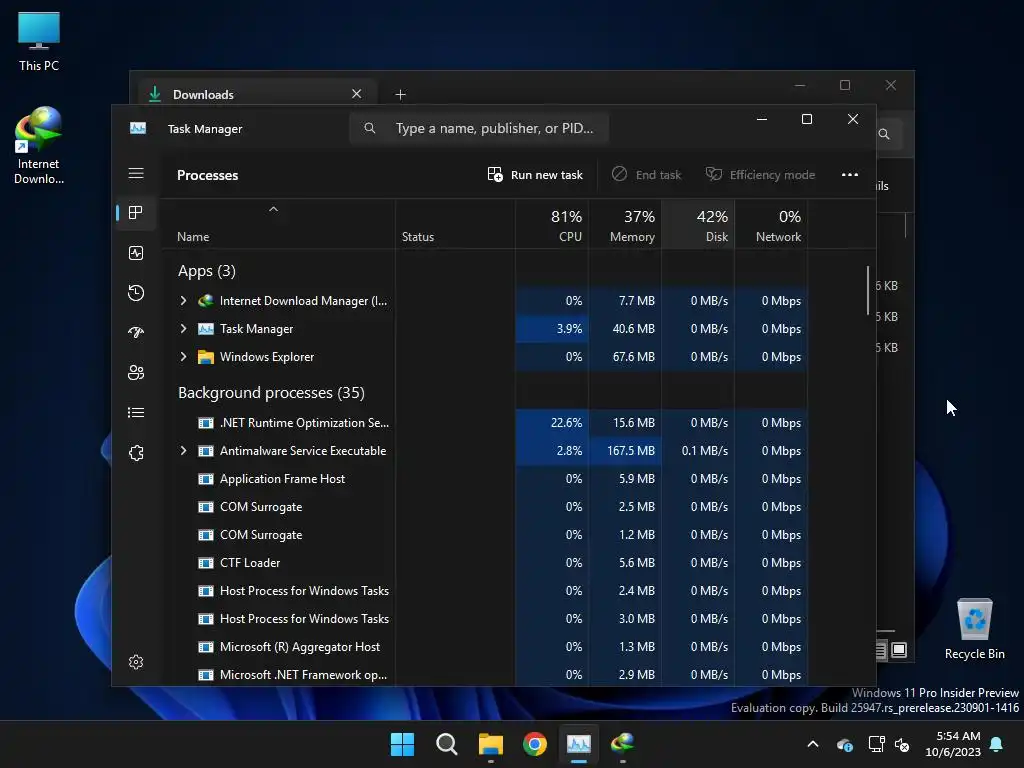Image resolution: width=1024 pixels, height=768 pixels.
Task: Click the process list vertical scrollbar
Action: (x=868, y=289)
